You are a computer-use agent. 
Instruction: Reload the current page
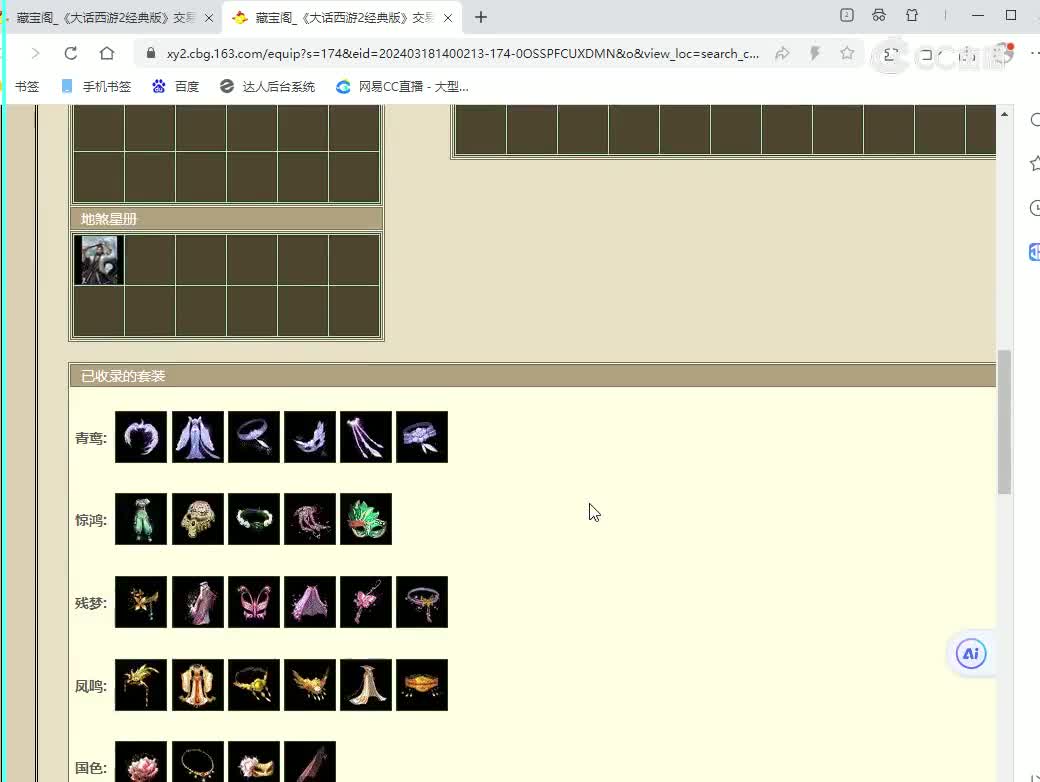(71, 53)
